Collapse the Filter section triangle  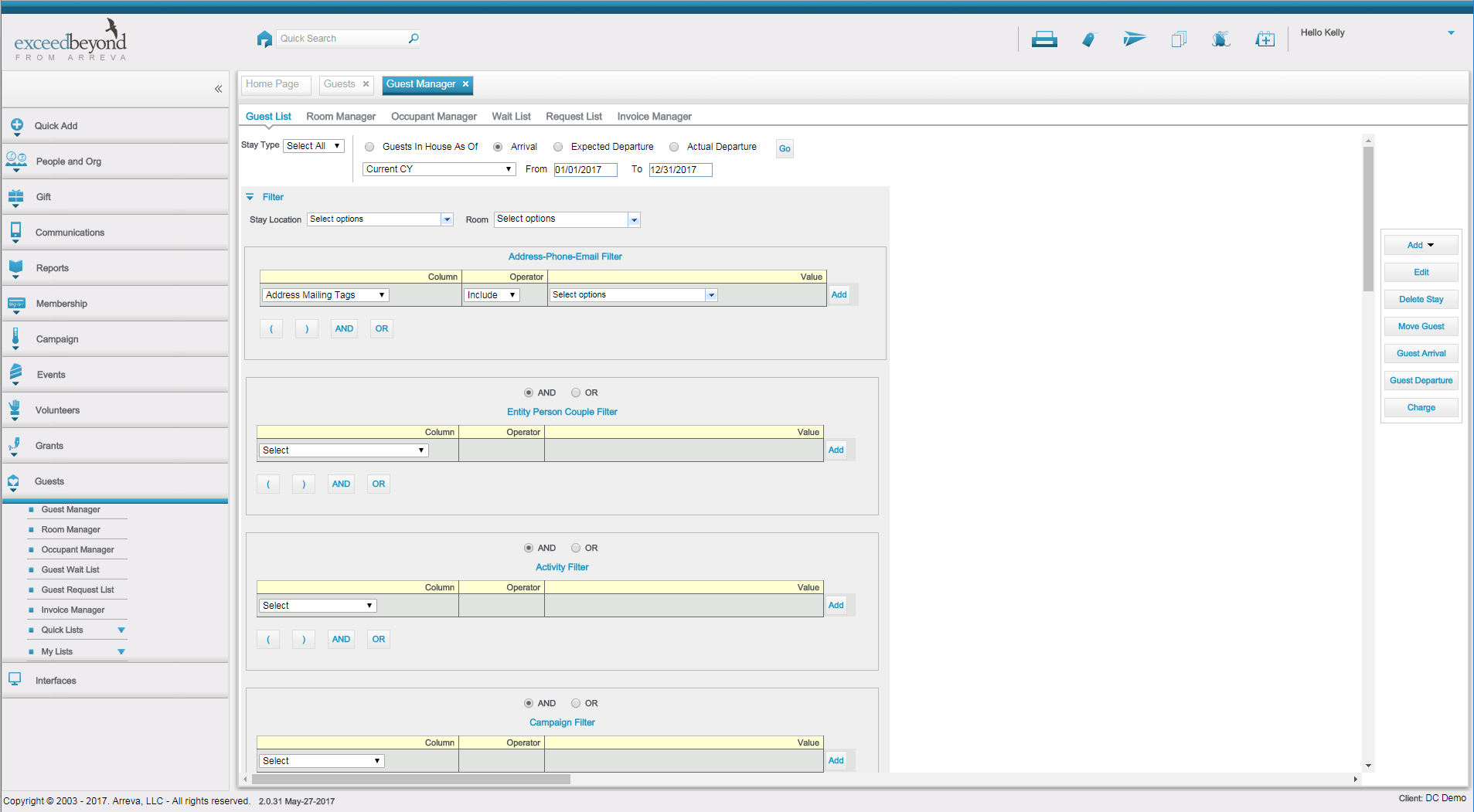(250, 197)
